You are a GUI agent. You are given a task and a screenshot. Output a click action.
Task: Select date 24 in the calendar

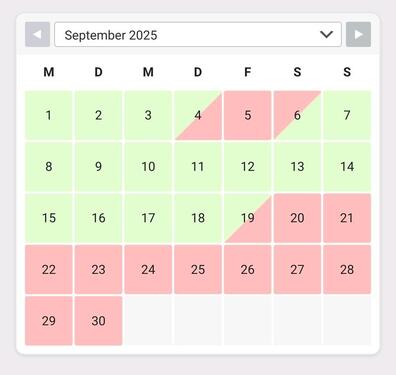148,269
